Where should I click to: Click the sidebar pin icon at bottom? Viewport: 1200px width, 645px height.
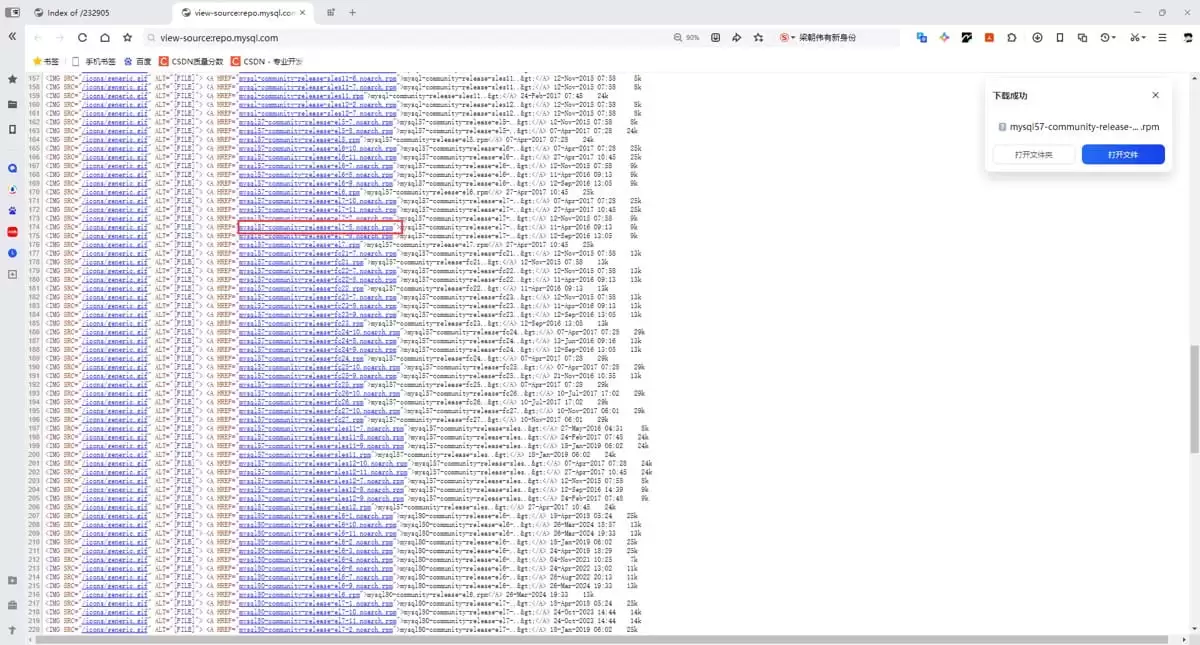coord(12,631)
